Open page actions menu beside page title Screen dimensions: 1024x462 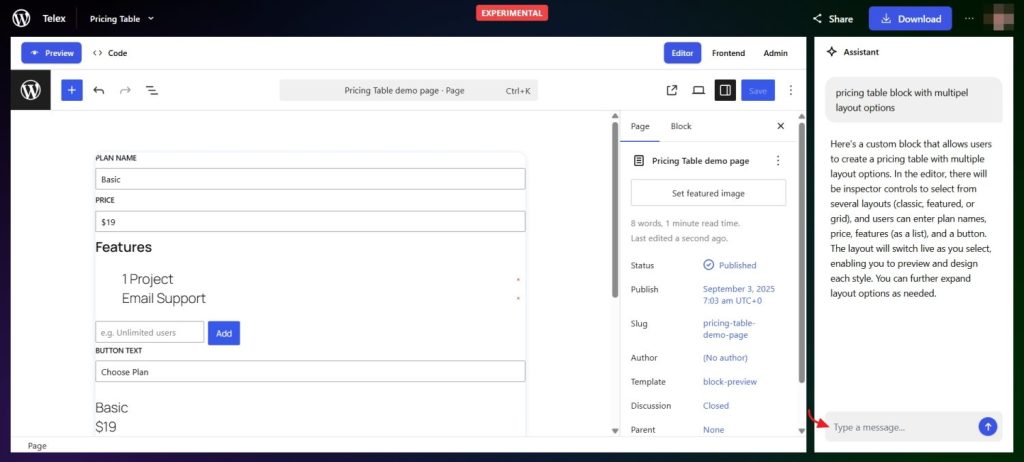pos(778,160)
